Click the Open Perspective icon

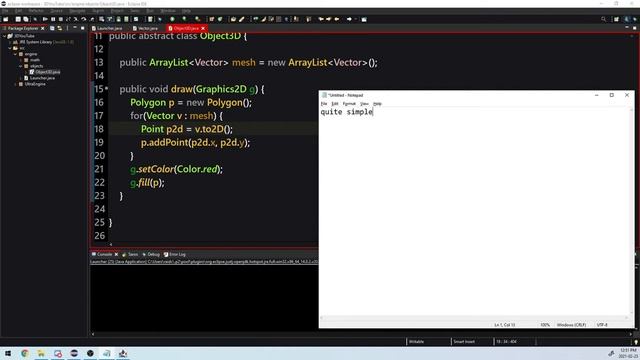point(616,19)
